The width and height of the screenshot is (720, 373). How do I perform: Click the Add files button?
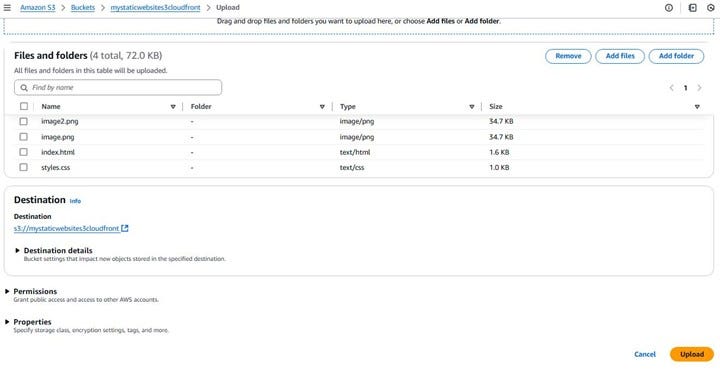(620, 56)
